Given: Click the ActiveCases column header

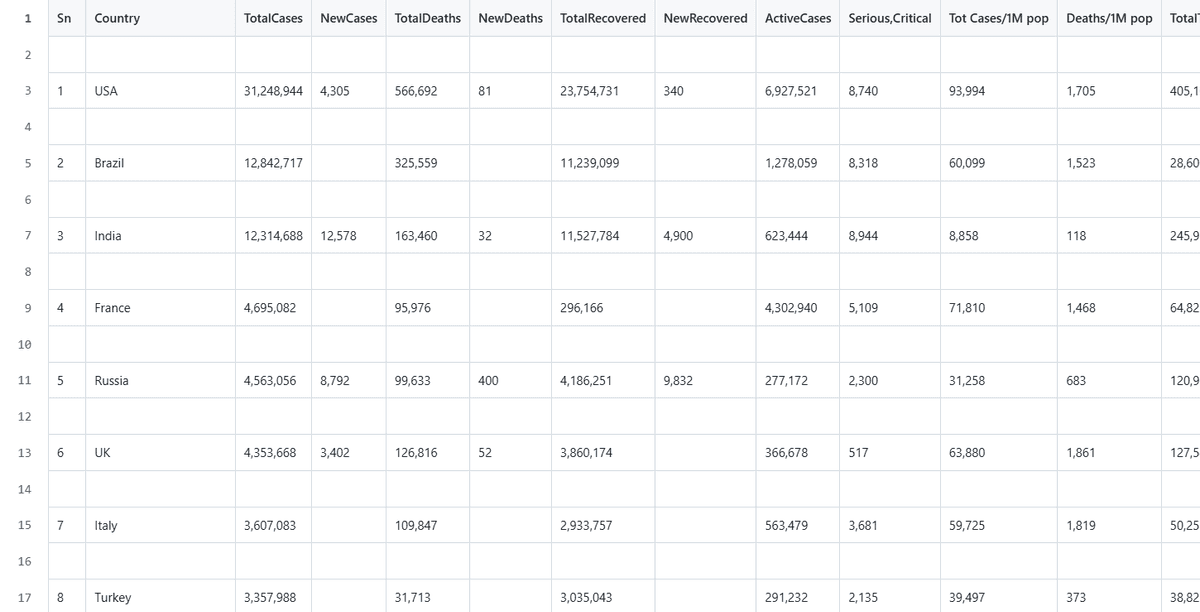Looking at the screenshot, I should tap(798, 18).
